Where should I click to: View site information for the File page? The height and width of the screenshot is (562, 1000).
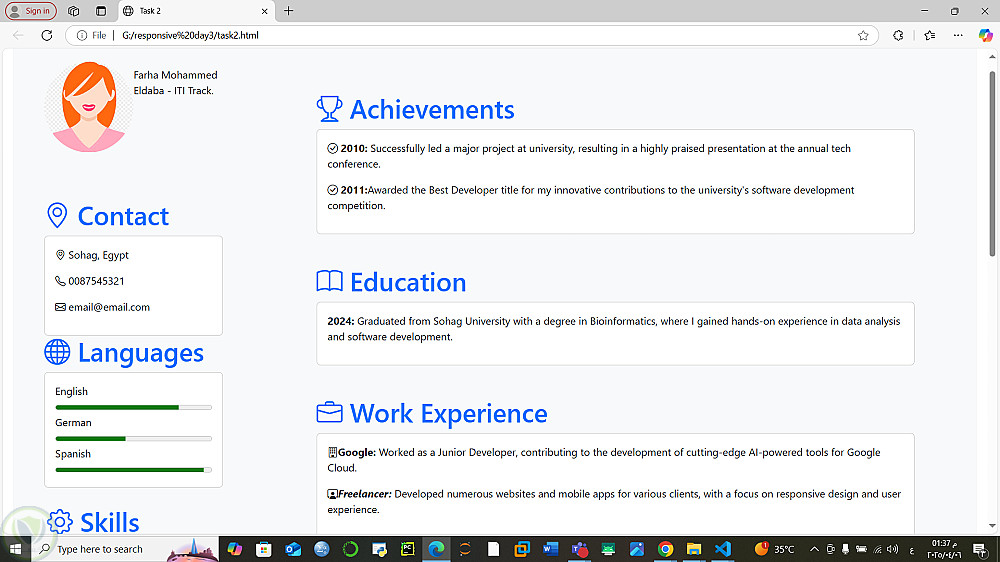pos(91,35)
